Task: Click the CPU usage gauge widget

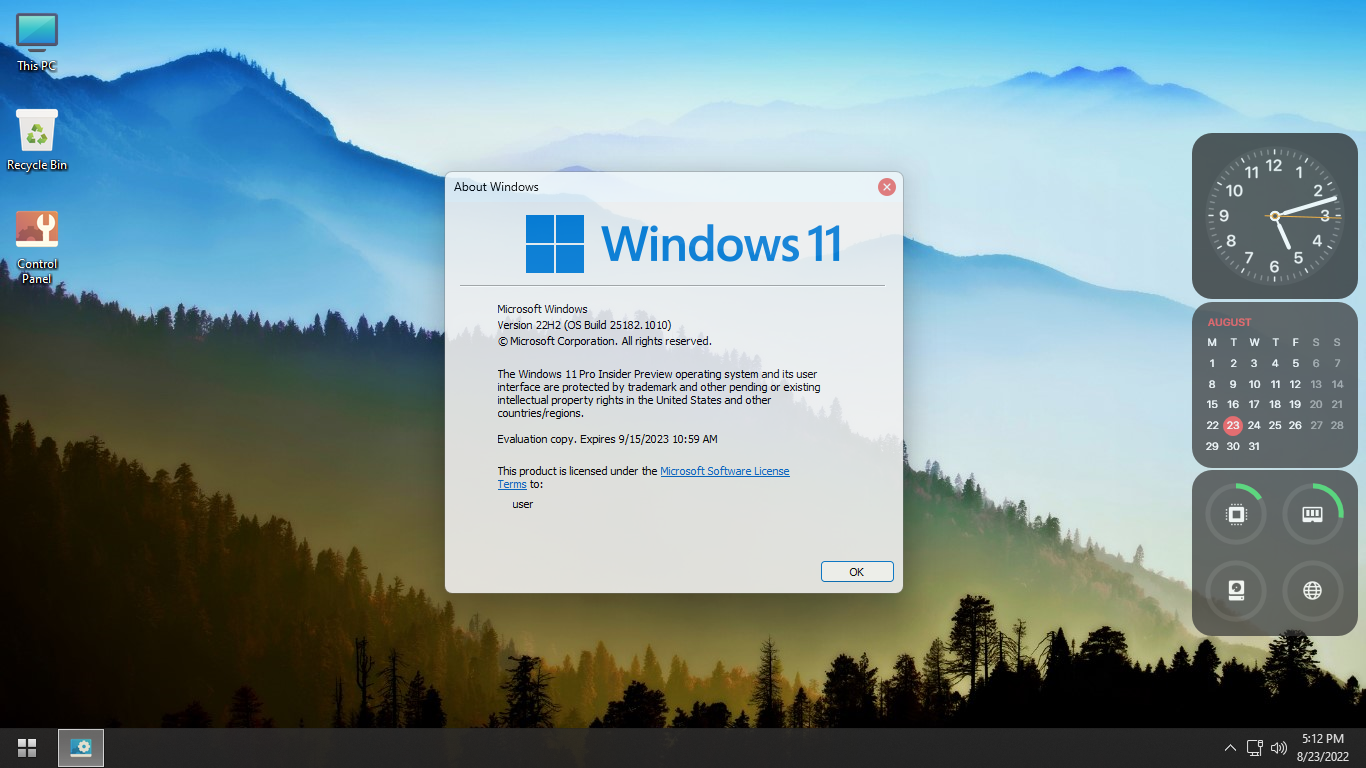Action: tap(1237, 514)
